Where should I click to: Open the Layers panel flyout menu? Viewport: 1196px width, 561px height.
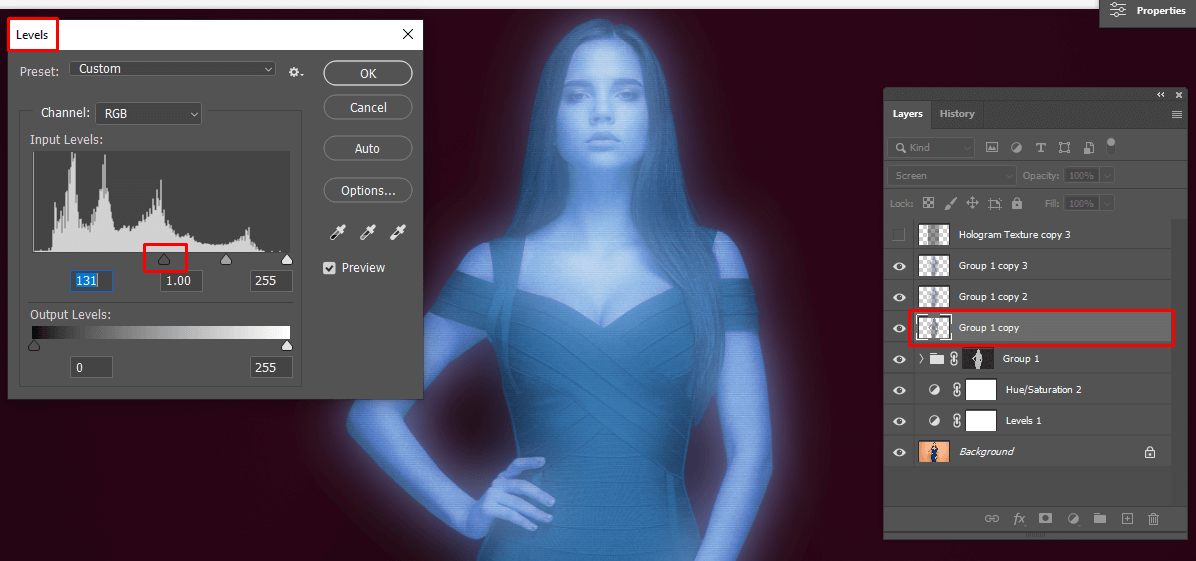(1176, 114)
